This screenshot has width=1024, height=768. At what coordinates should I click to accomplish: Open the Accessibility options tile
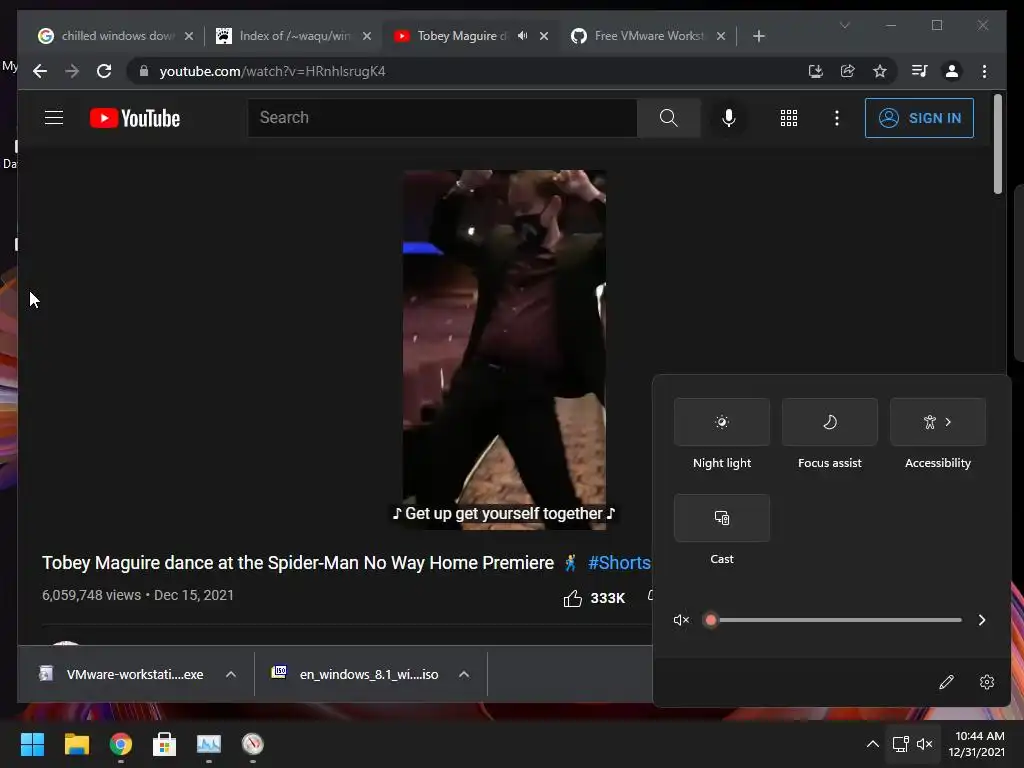[938, 422]
